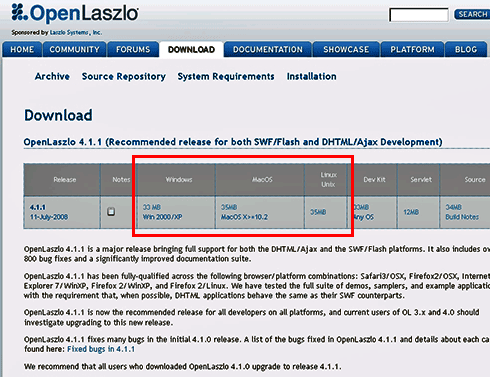View the System Requirements page

coord(226,77)
